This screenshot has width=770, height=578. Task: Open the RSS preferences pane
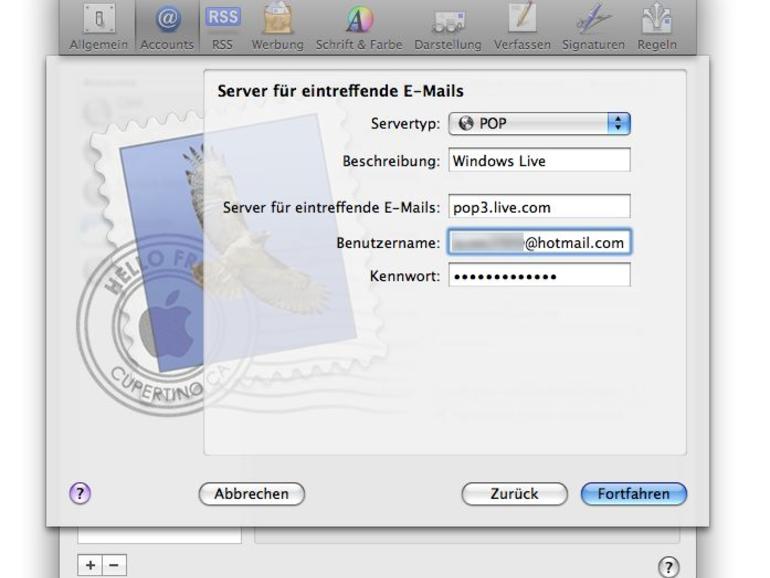(222, 27)
